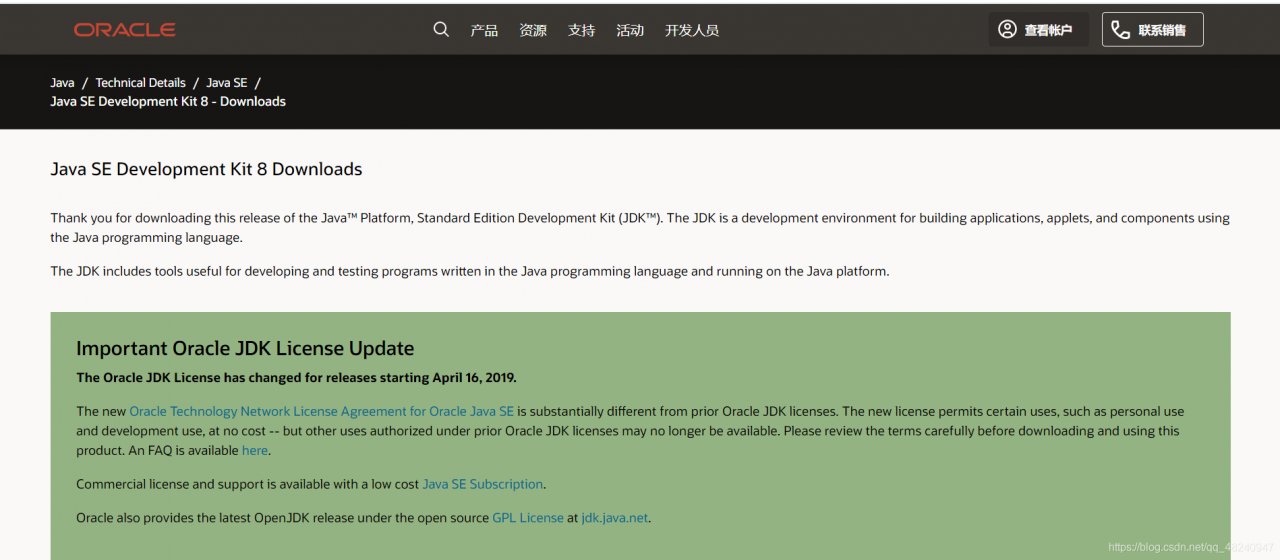
Task: Open the 开发人员 menu
Action: click(x=692, y=30)
